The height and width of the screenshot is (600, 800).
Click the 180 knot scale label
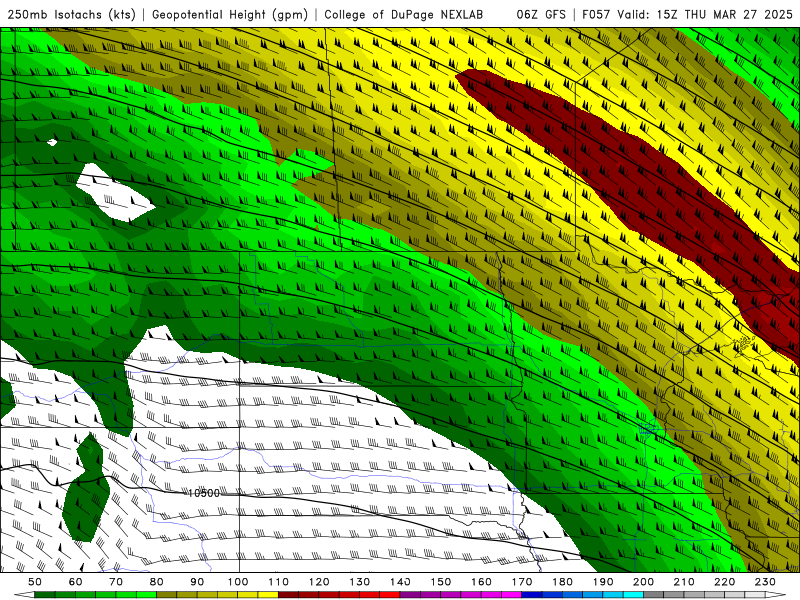pyautogui.click(x=562, y=582)
